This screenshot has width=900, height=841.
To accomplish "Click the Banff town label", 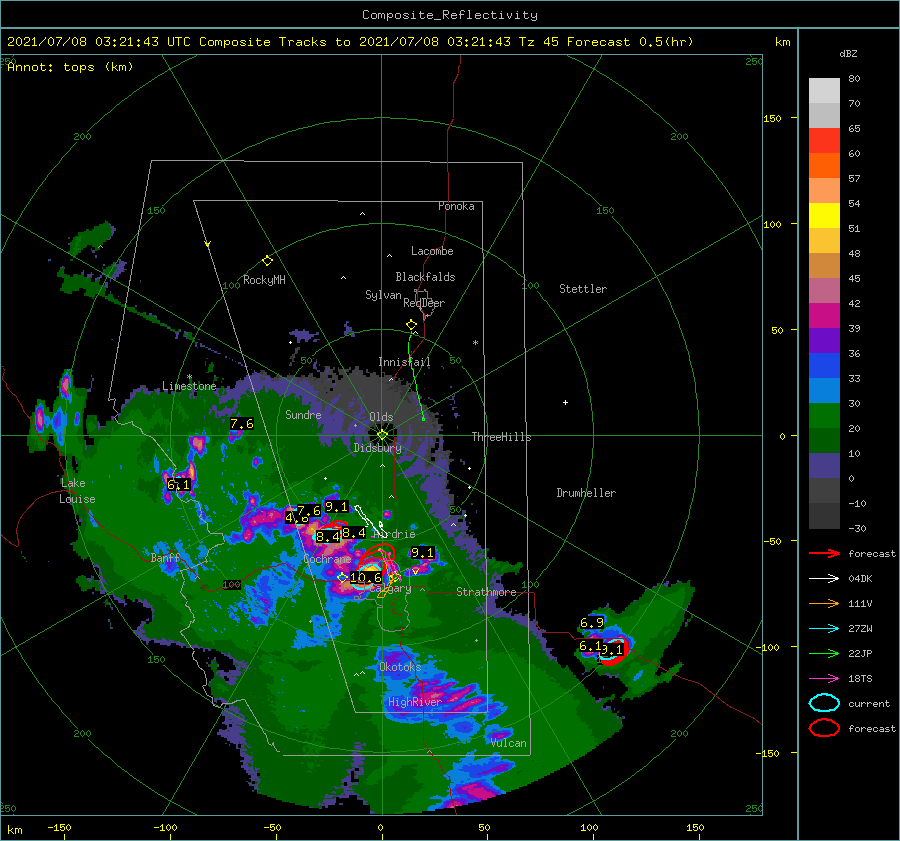I will (x=165, y=558).
